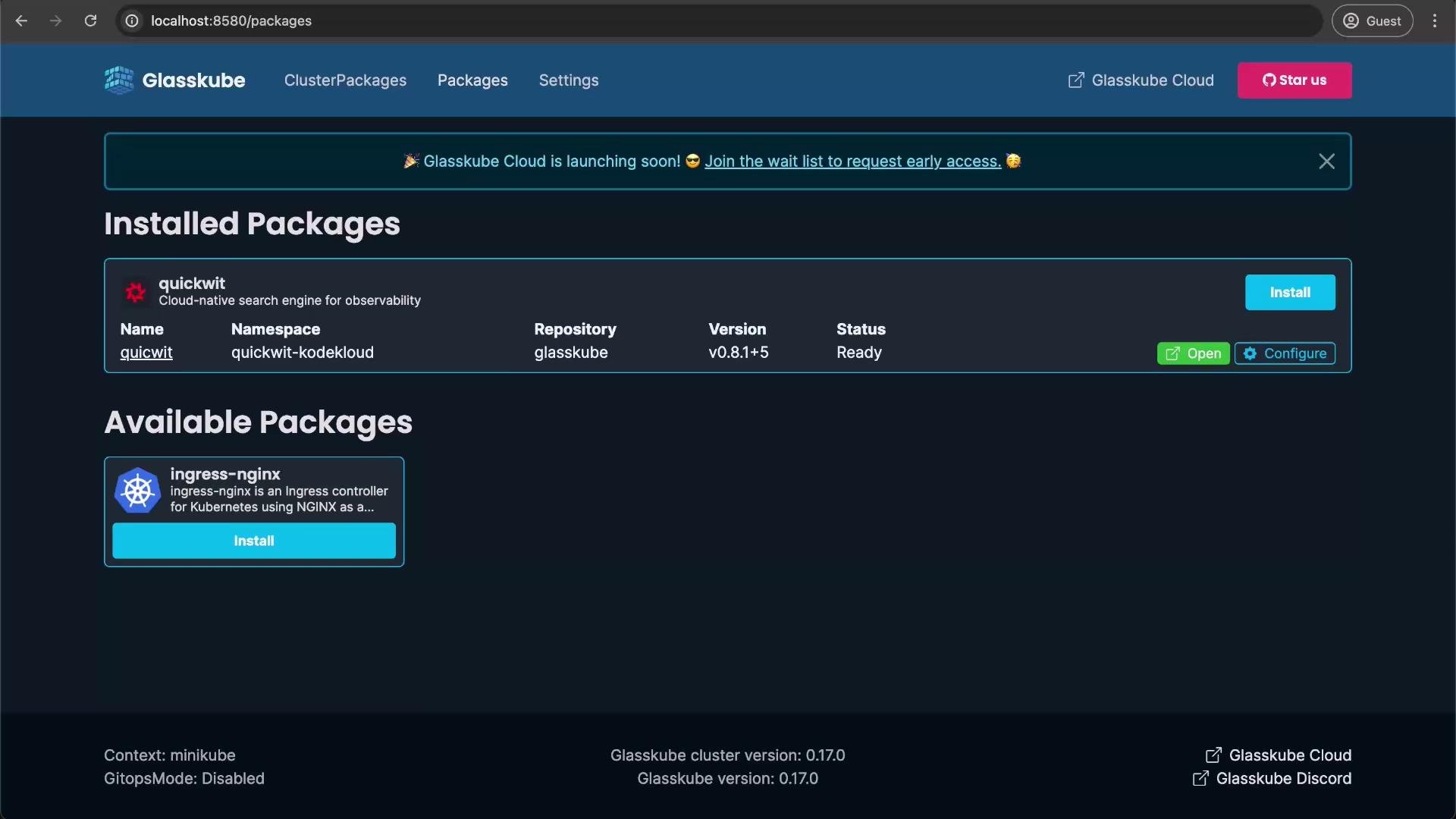Screen dimensions: 1456x819
Task: Click the external-link icon beside Glasskube Discord
Action: pos(1200,779)
